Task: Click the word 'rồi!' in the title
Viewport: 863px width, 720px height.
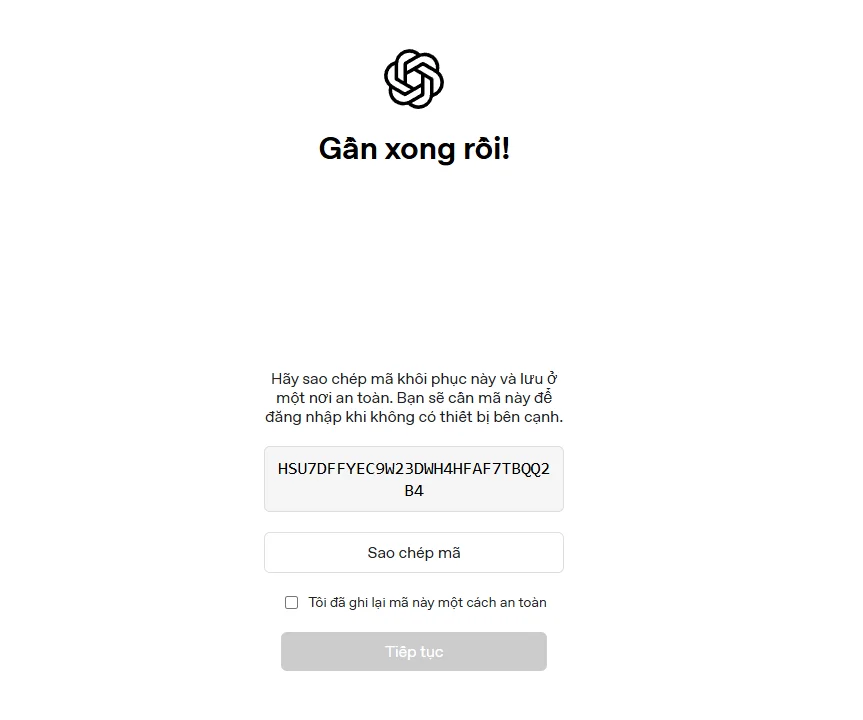Action: (487, 149)
